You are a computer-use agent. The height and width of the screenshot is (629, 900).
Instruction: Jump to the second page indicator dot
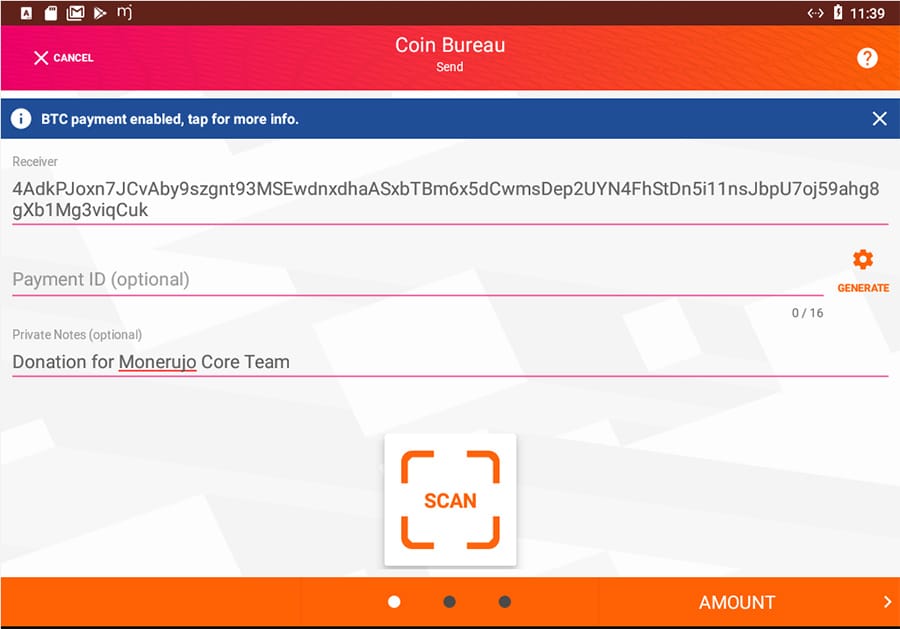pos(449,602)
